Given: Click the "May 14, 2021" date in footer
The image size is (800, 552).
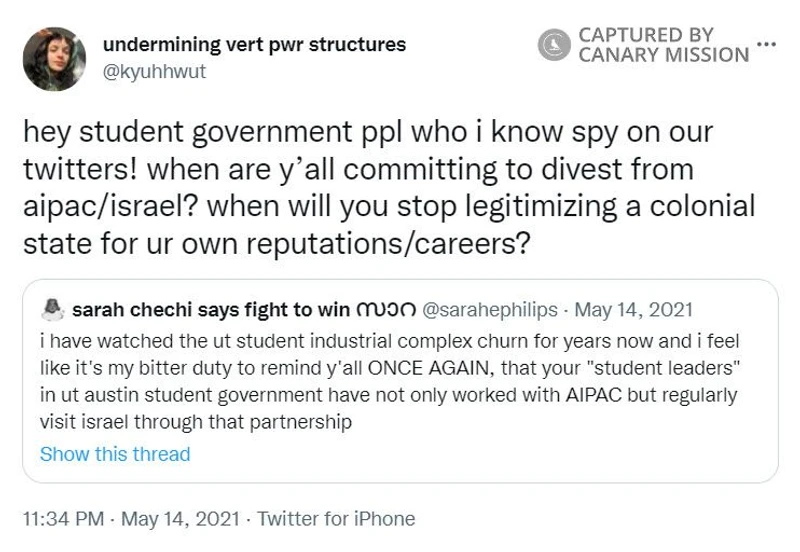Looking at the screenshot, I should 178,519.
